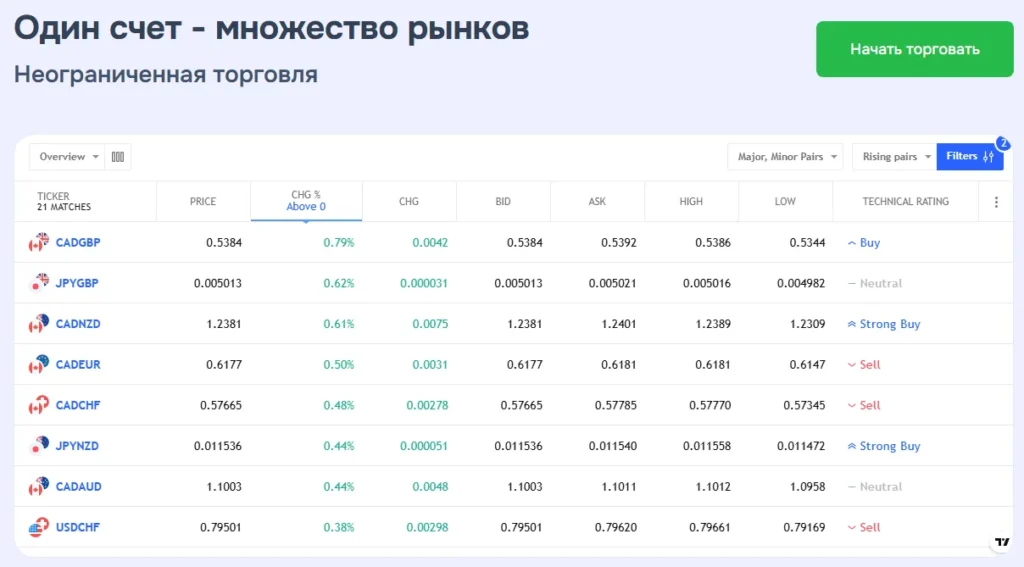Click the CADGBP currency flag icon
1024x567 pixels.
pyautogui.click(x=39, y=242)
